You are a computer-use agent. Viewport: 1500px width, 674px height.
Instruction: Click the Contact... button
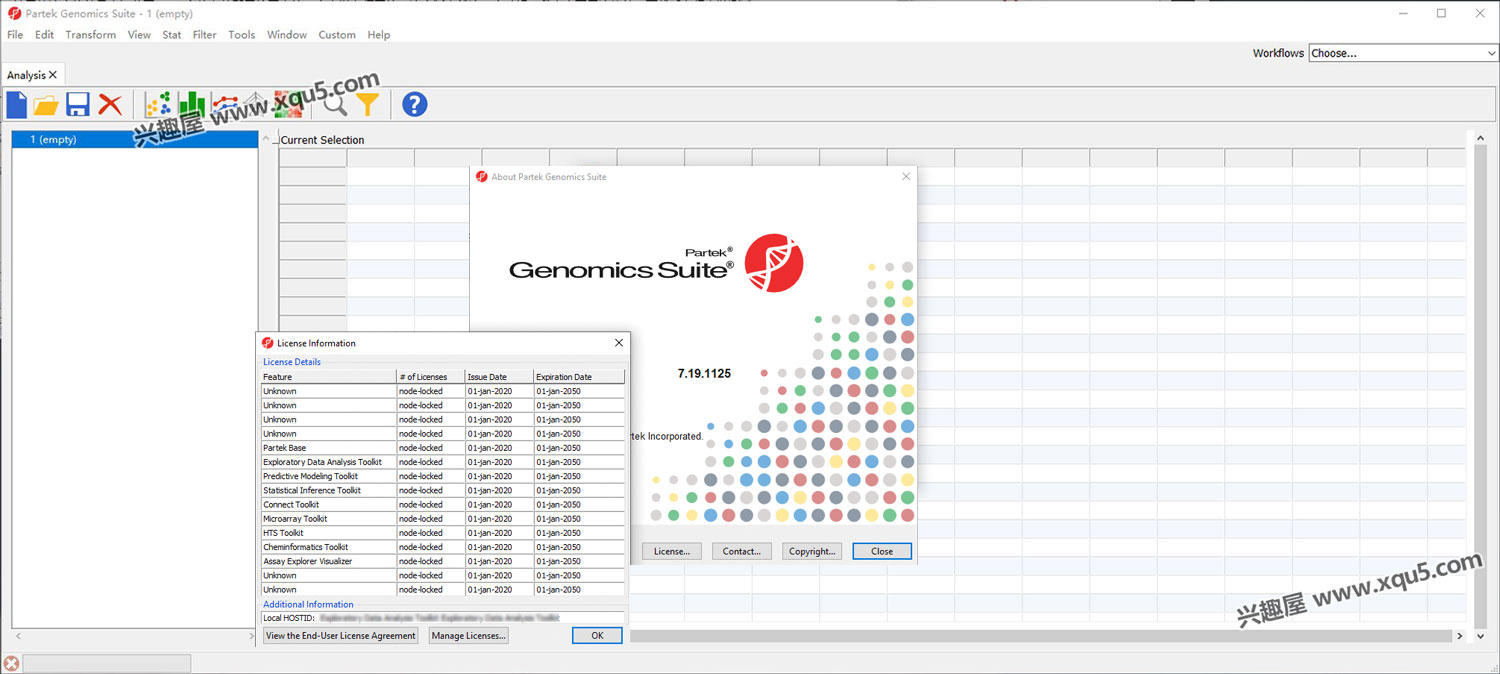tap(742, 551)
